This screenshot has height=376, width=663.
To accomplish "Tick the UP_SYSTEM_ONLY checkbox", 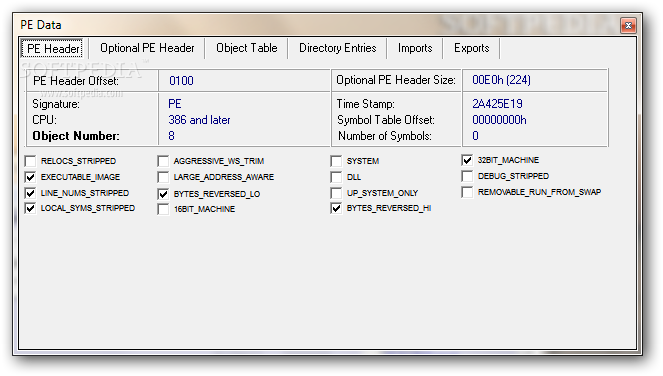I will tap(336, 193).
